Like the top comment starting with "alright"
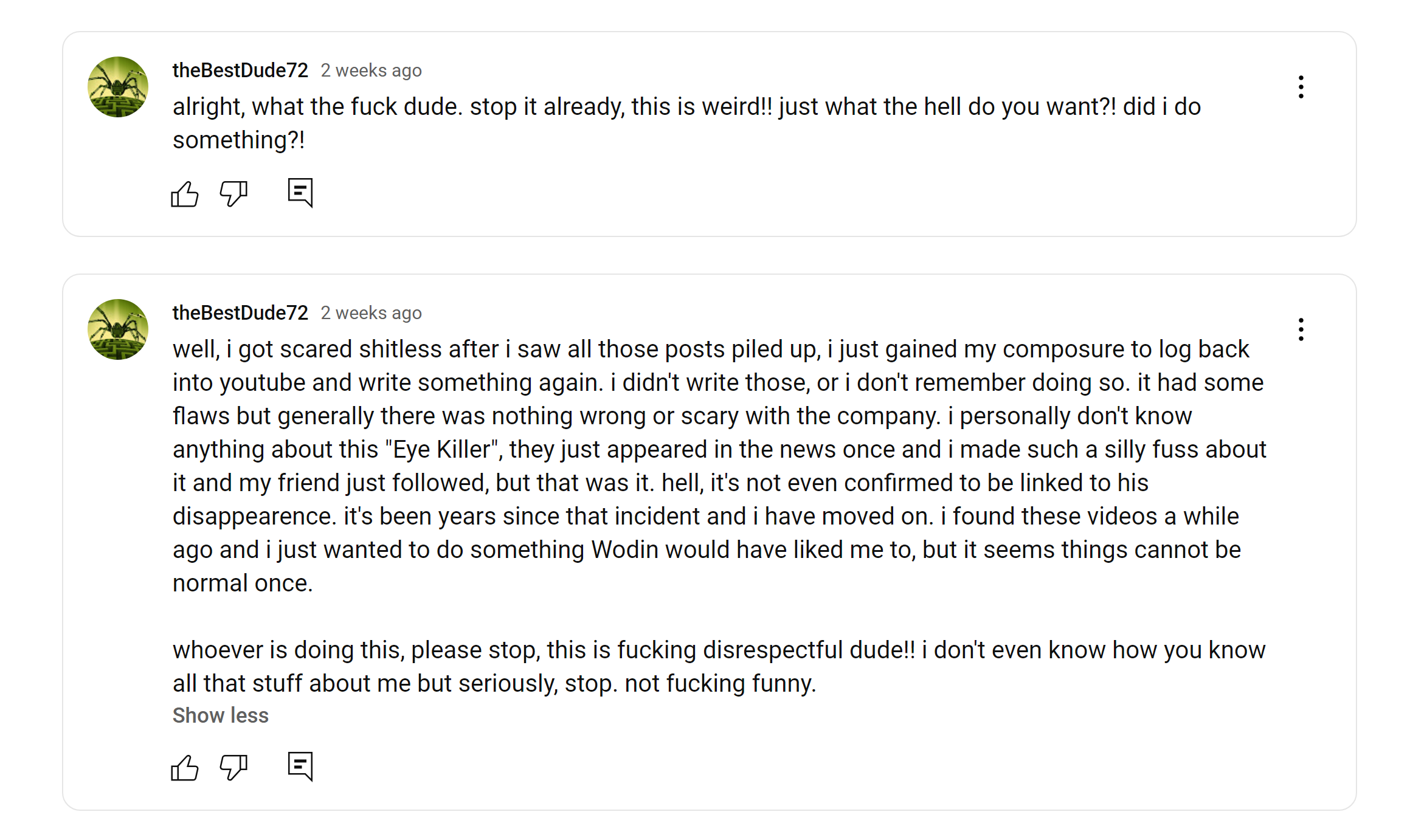The height and width of the screenshot is (840, 1410). click(x=185, y=195)
